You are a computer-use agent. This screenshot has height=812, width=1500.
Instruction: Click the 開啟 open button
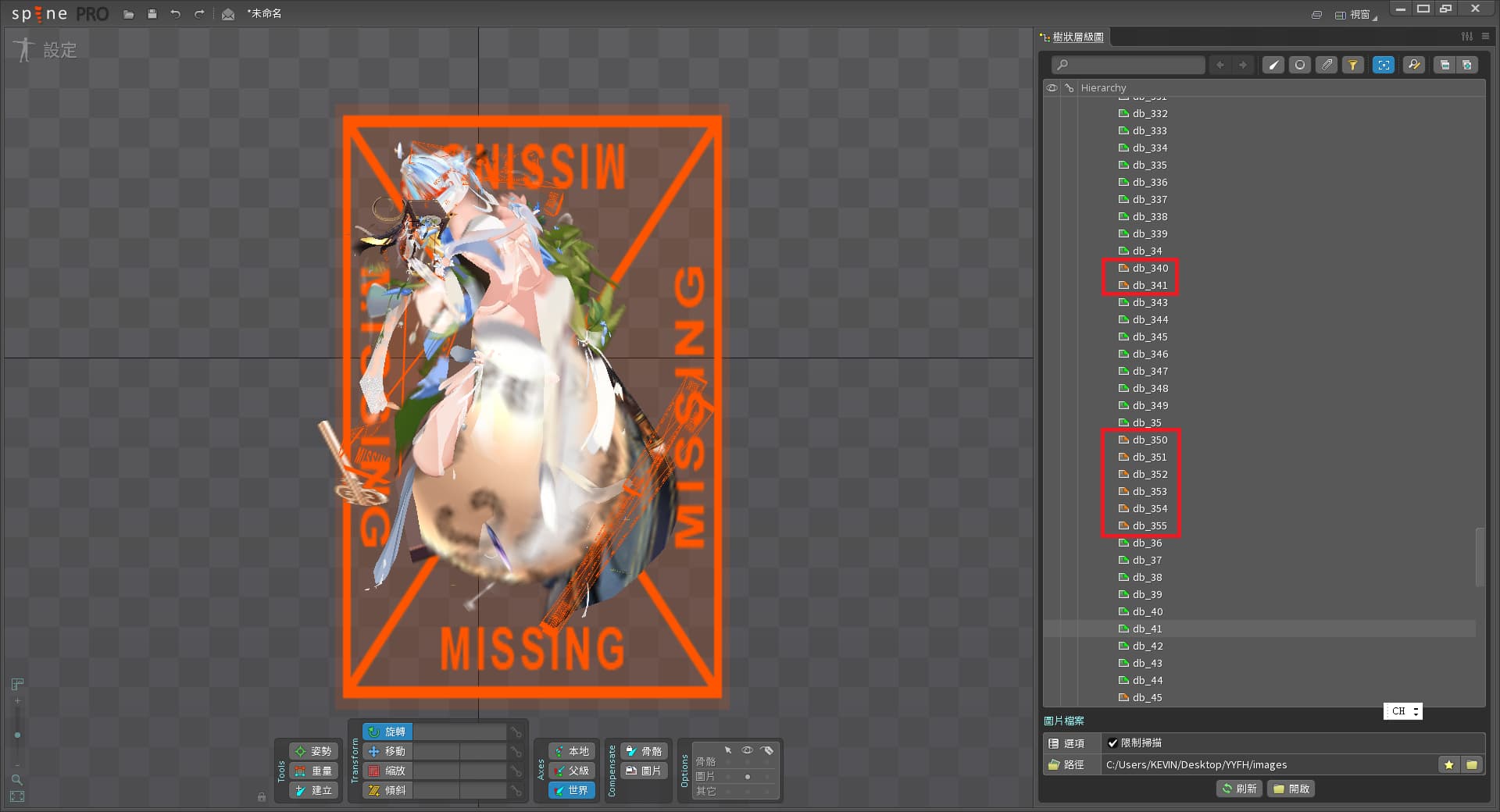click(1291, 789)
